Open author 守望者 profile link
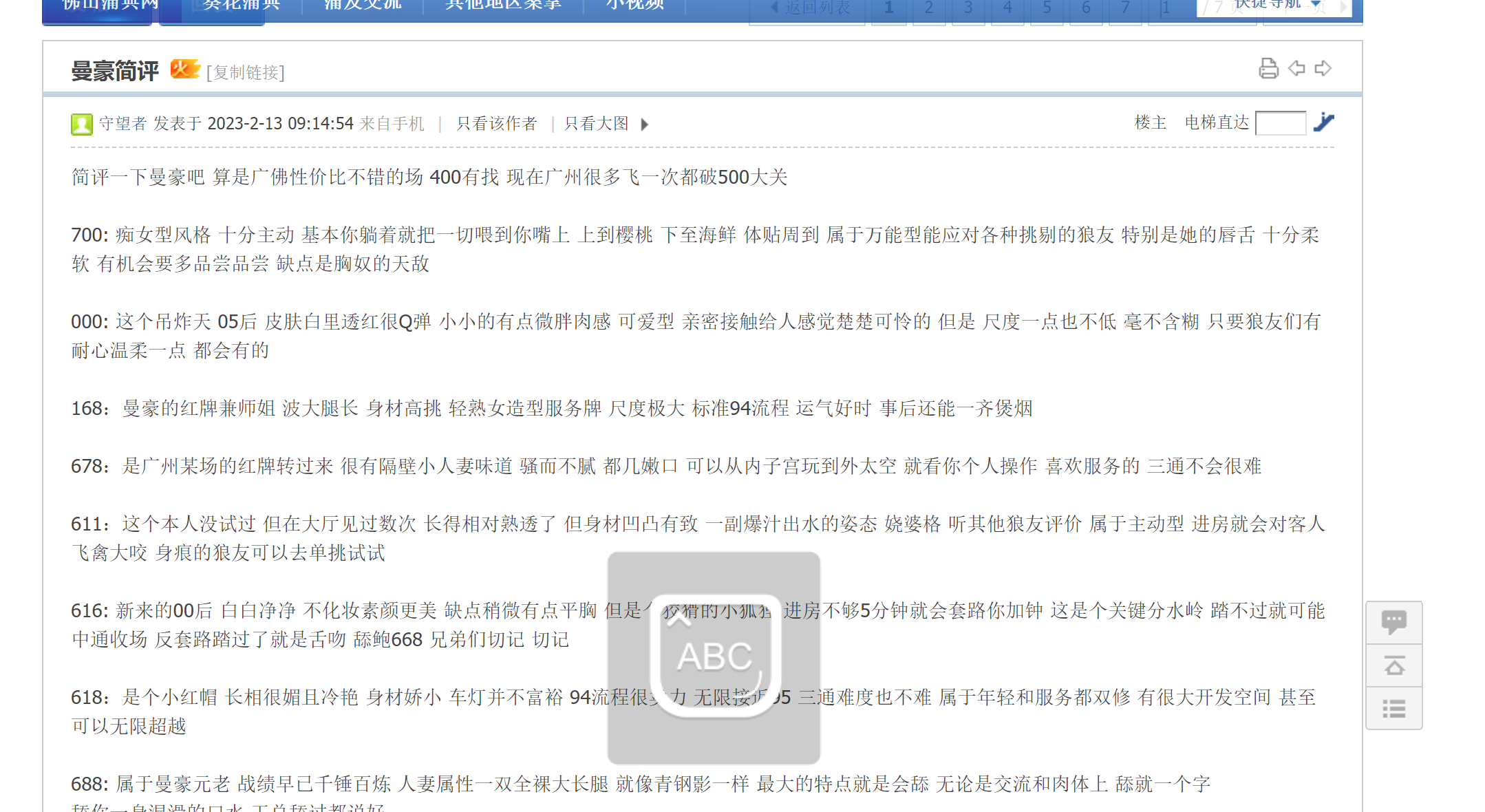The width and height of the screenshot is (1485, 812). point(122,124)
